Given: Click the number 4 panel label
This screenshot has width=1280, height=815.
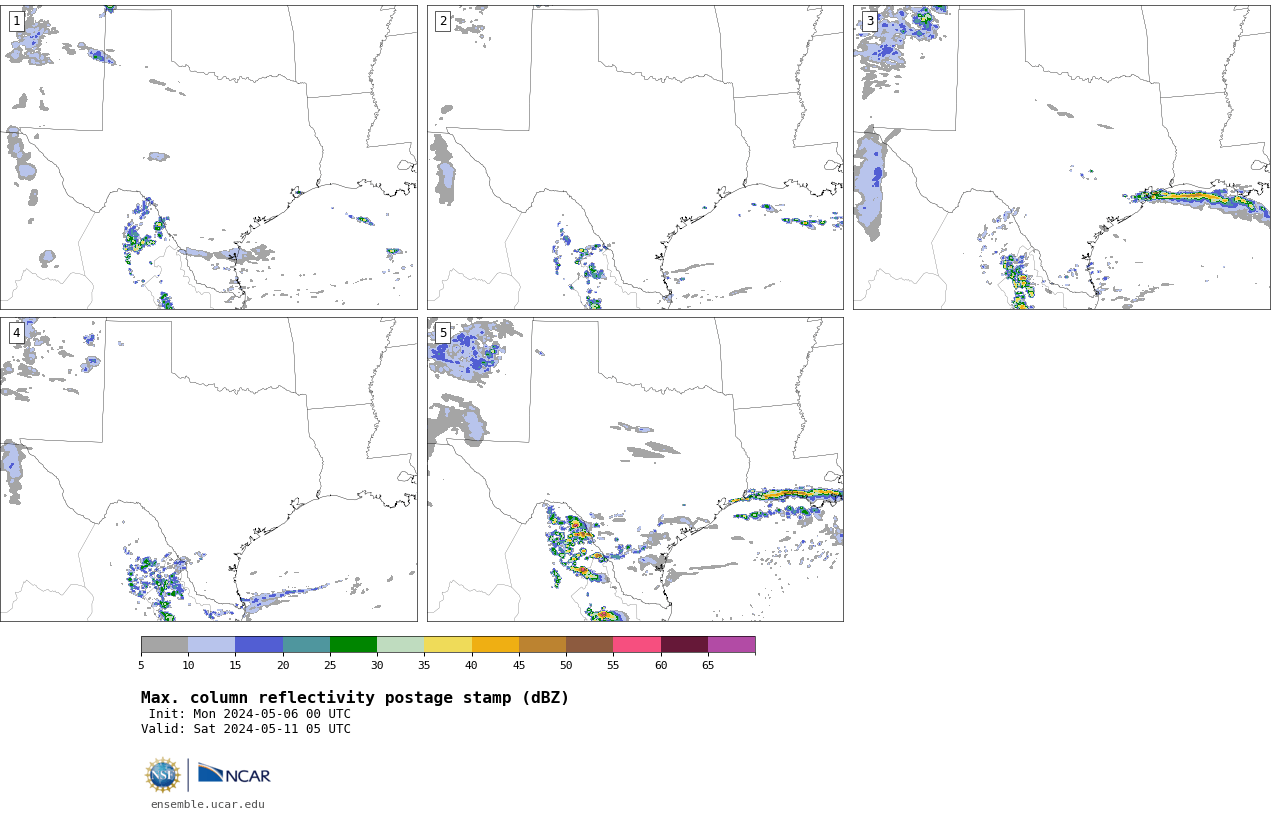Looking at the screenshot, I should coord(17,333).
